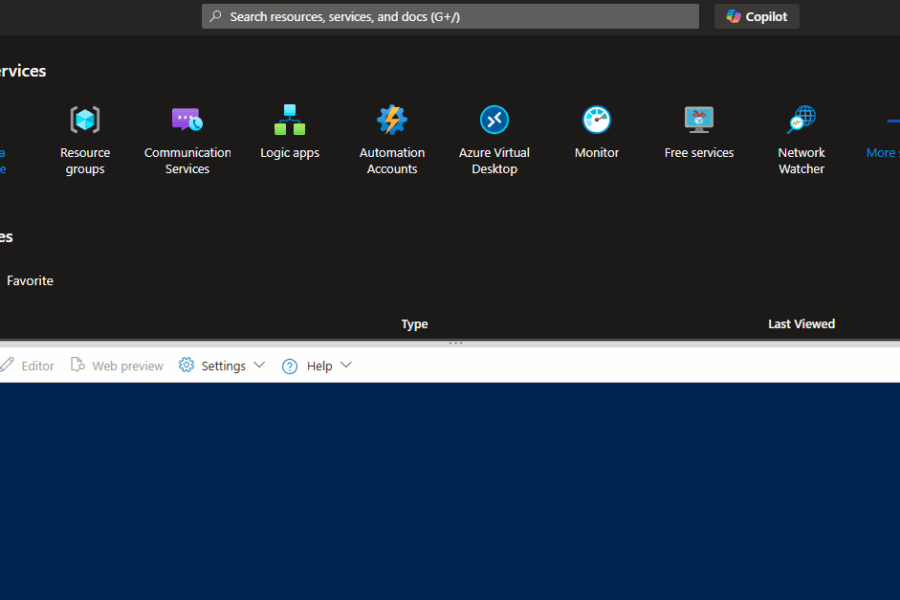Click the search magnifier icon
The height and width of the screenshot is (600, 900).
pos(216,16)
